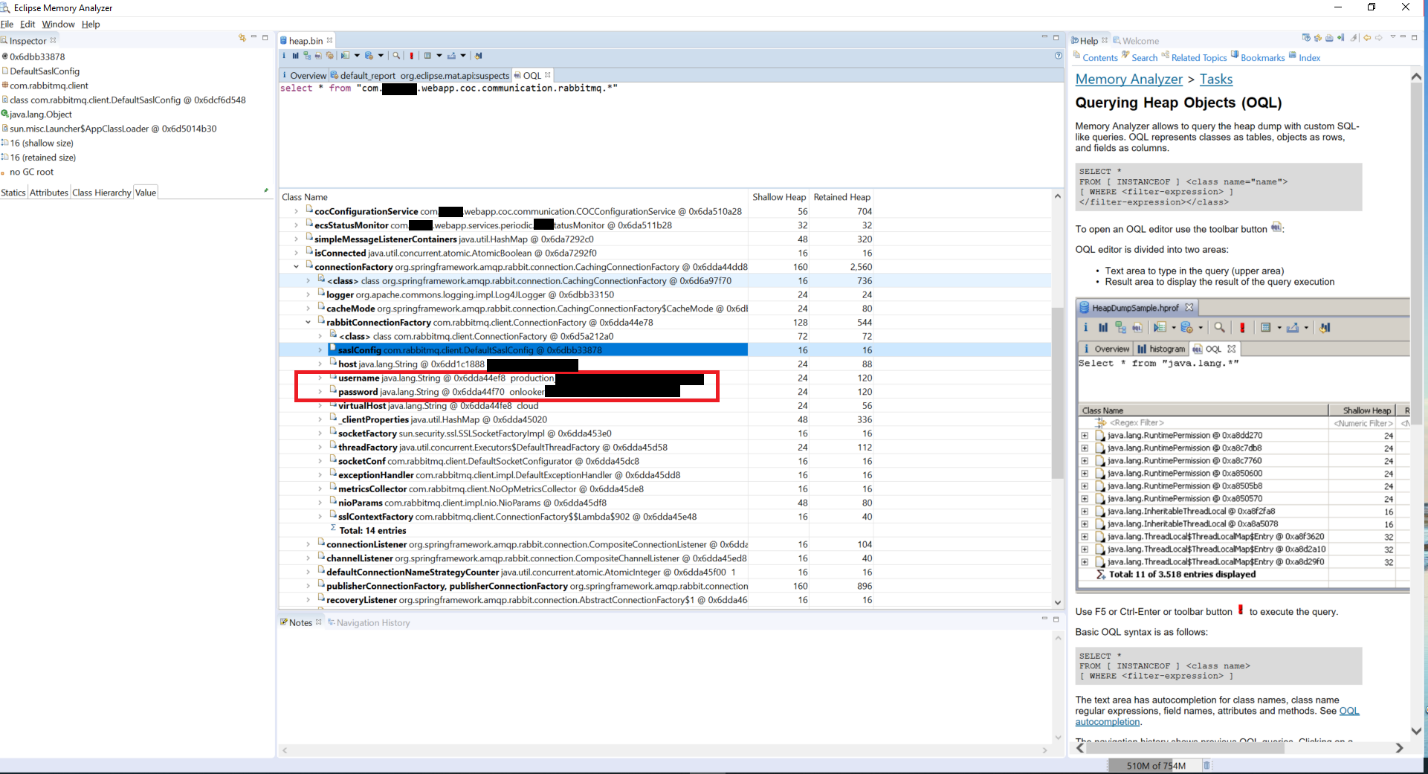Select the Attributes tab in Inspector
The height and width of the screenshot is (774, 1428).
tap(49, 192)
